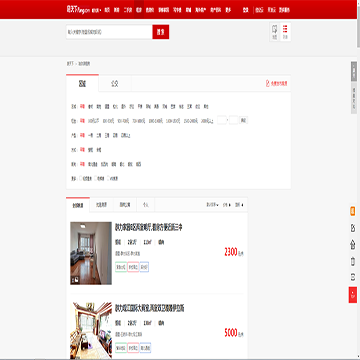Click the free rental posting icon link
360x360 pixels.
(x=276, y=84)
